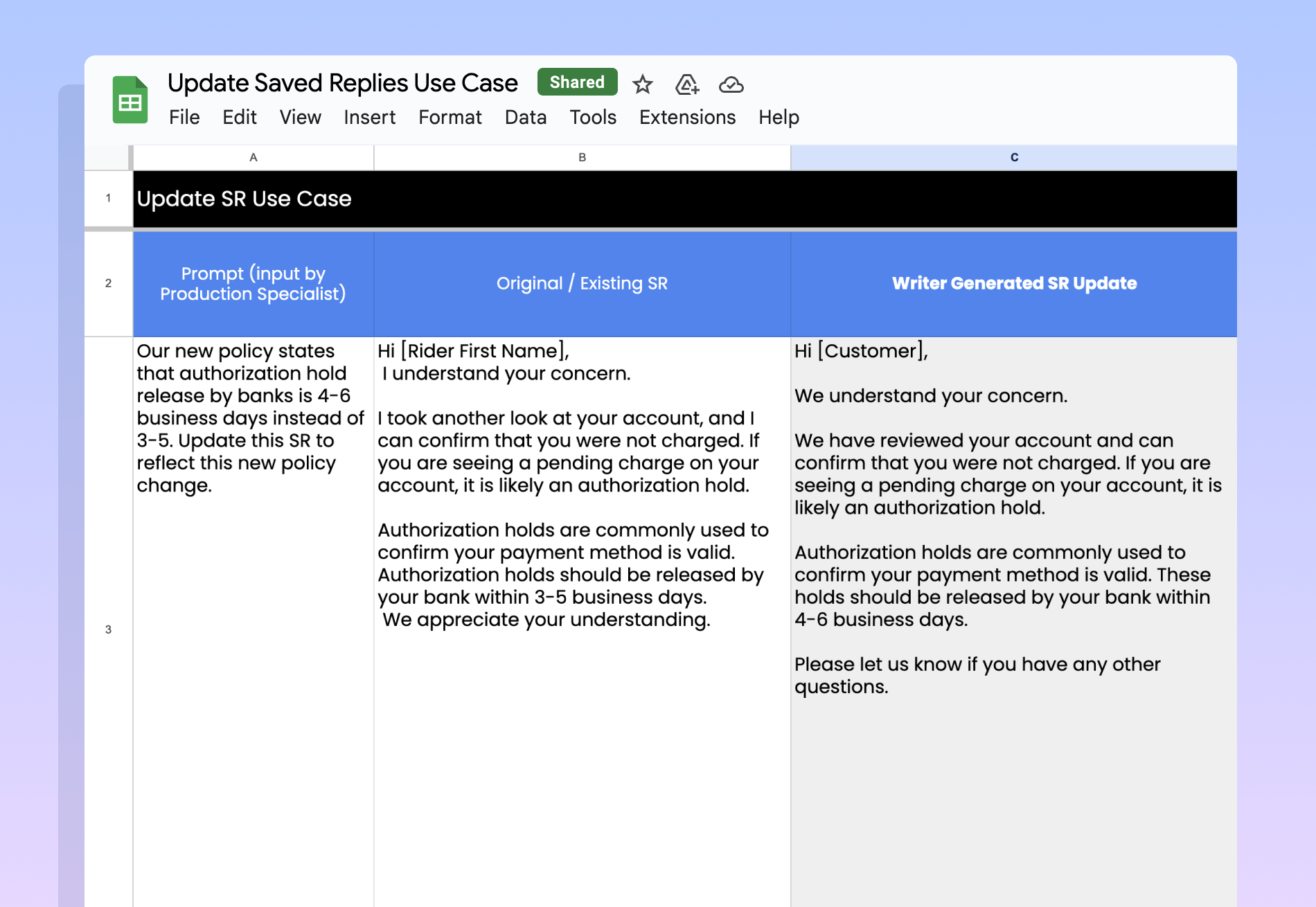Open the Tools menu

[x=593, y=118]
